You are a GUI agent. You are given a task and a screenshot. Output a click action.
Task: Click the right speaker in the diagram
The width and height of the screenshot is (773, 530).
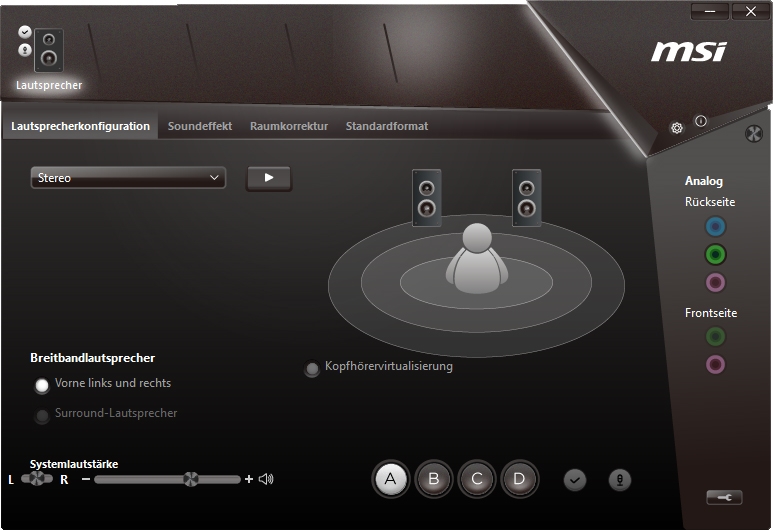(x=527, y=198)
